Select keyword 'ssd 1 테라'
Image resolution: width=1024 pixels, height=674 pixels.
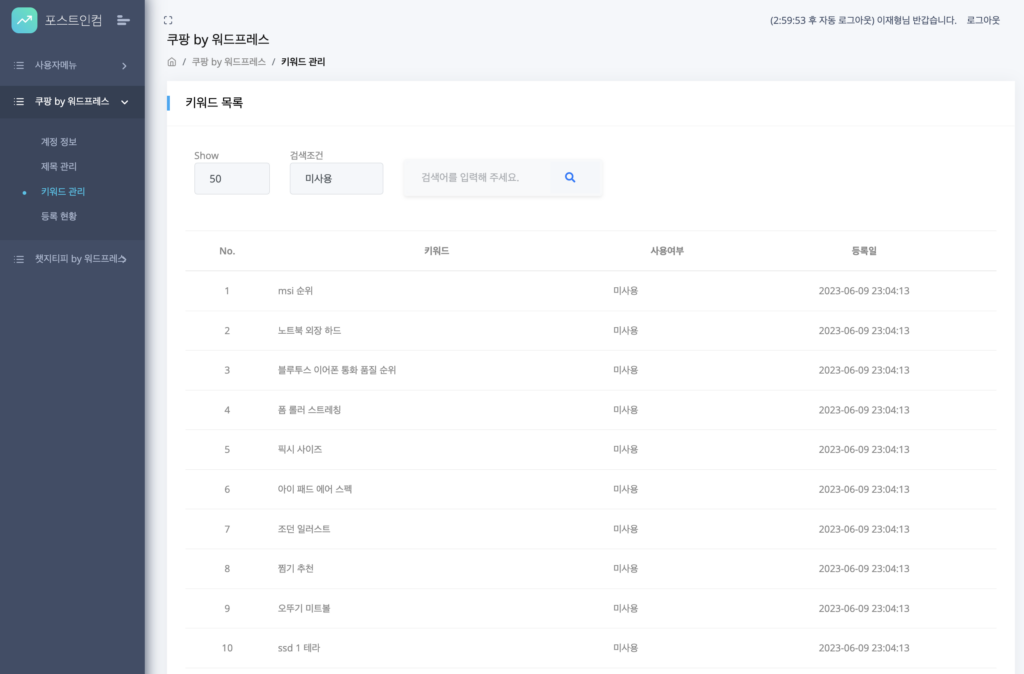click(x=299, y=648)
